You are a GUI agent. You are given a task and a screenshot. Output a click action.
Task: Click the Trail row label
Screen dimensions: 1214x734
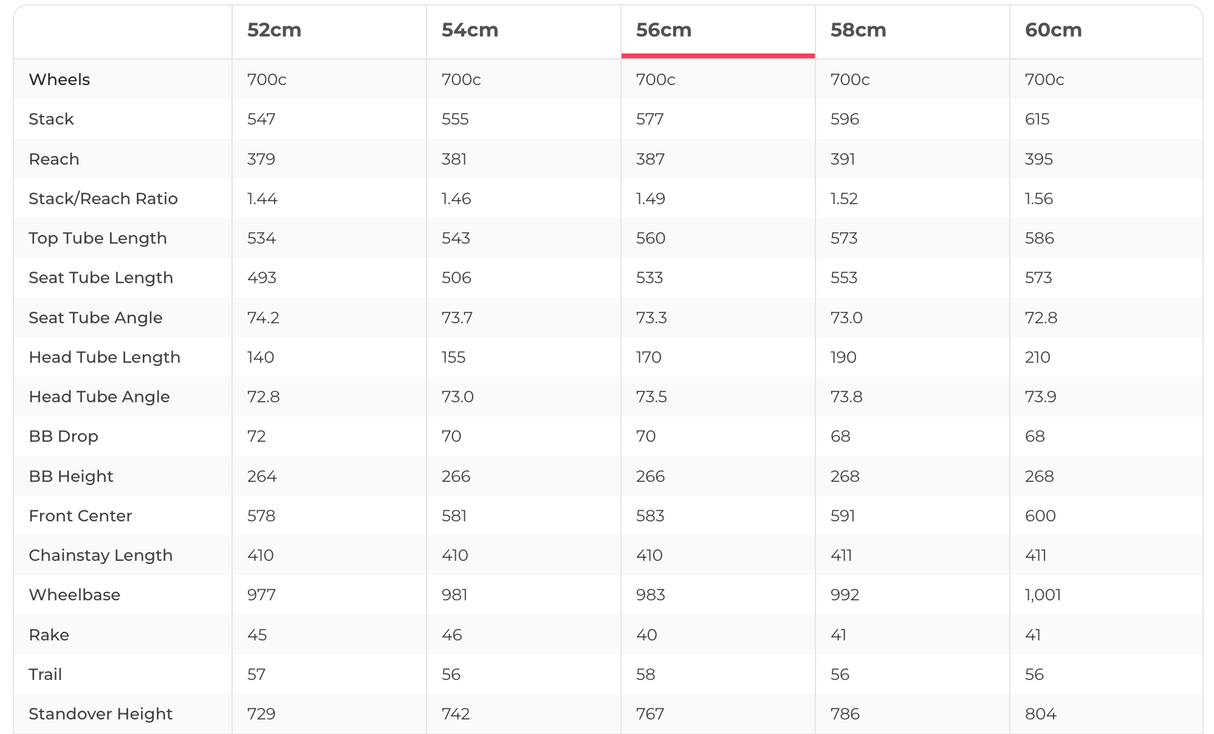tap(45, 675)
